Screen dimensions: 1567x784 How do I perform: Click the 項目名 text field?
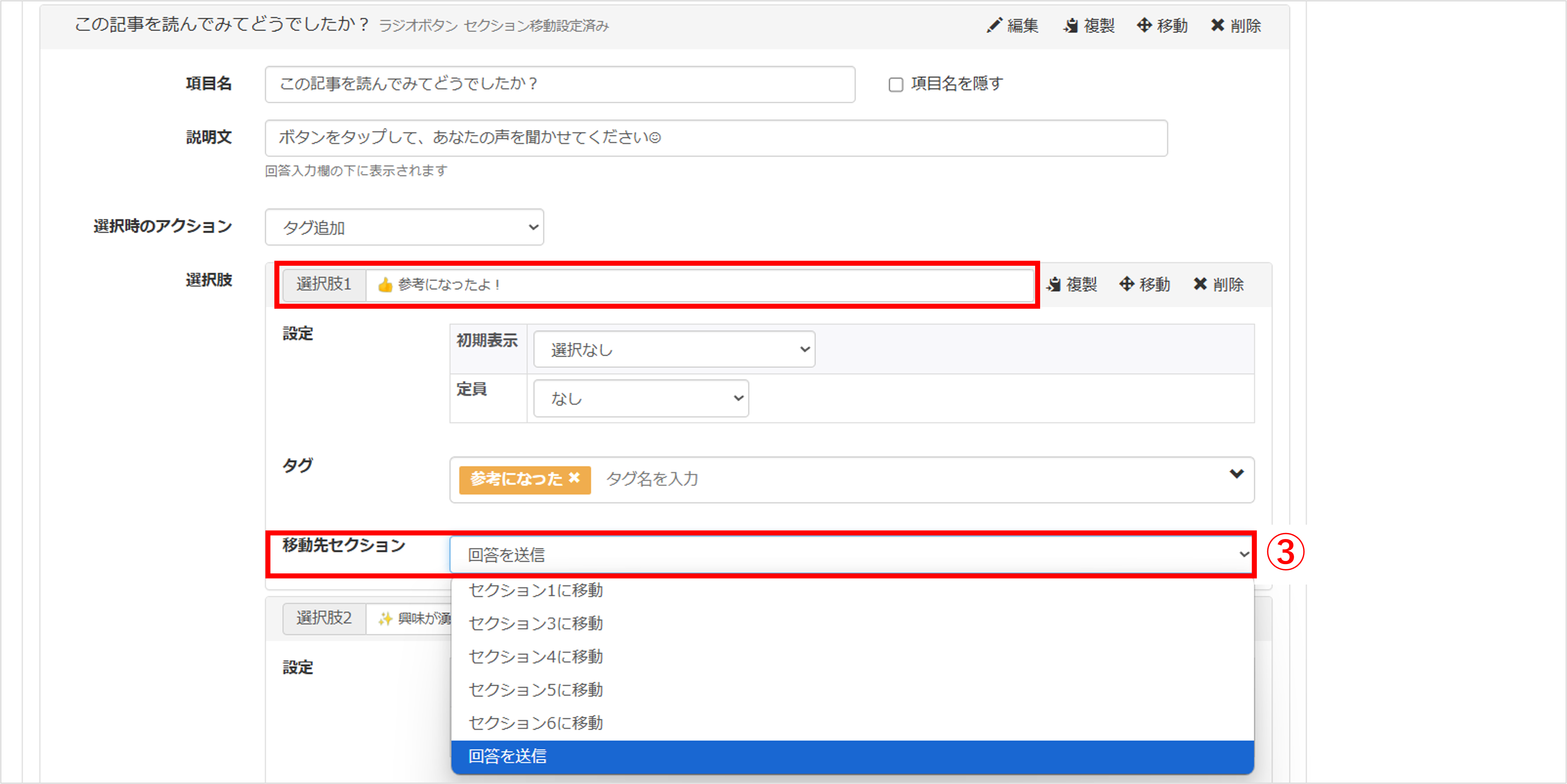[x=559, y=85]
